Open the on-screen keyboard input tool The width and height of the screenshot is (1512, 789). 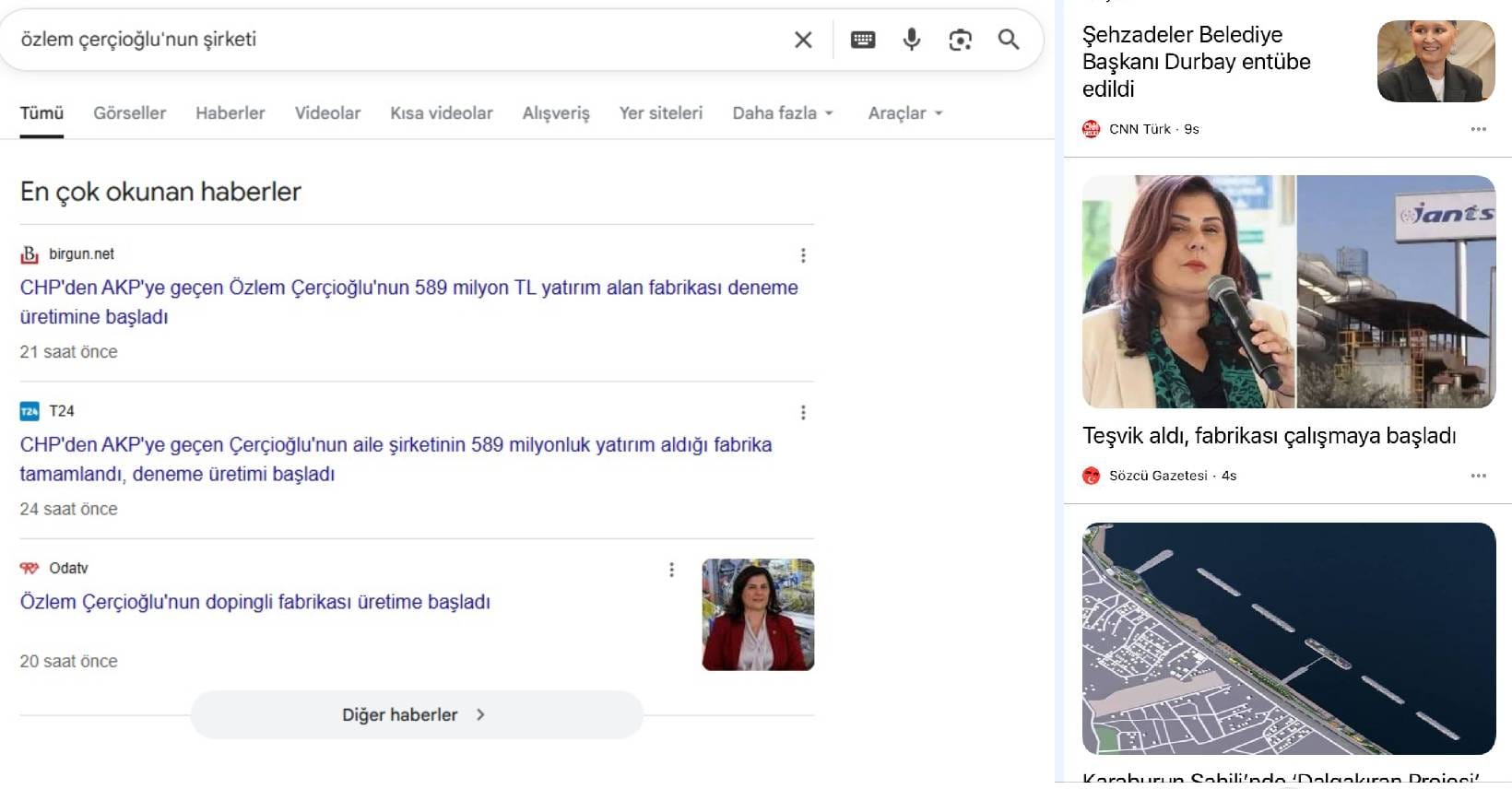pos(863,40)
